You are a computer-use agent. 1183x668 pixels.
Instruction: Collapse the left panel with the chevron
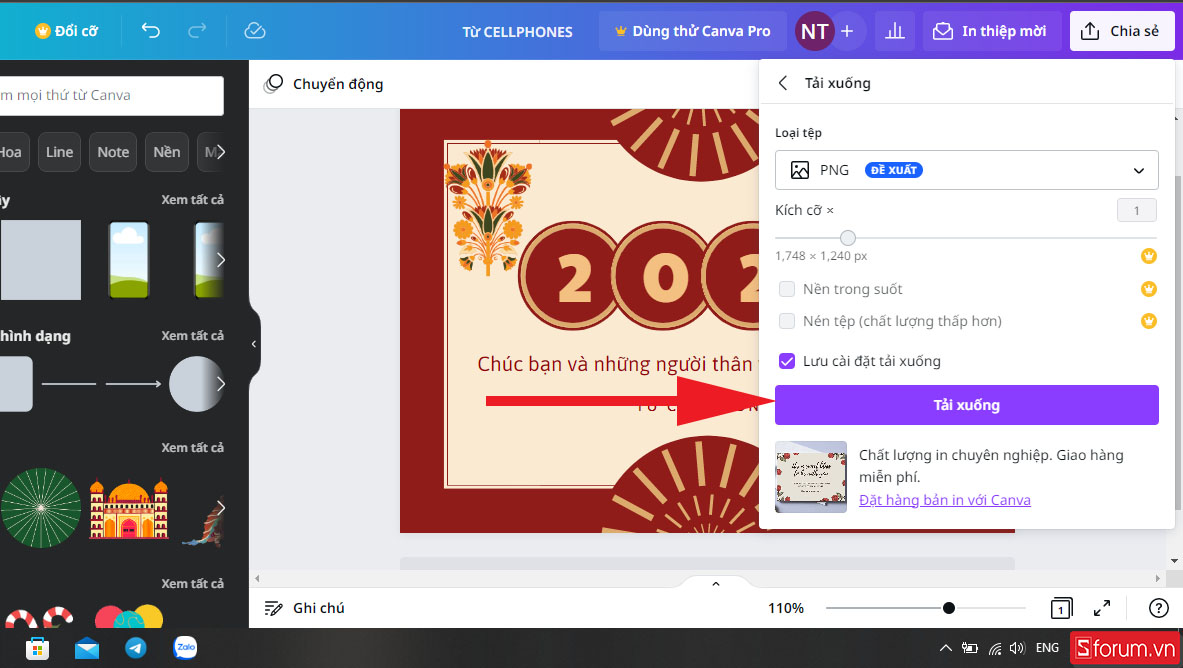coord(253,343)
